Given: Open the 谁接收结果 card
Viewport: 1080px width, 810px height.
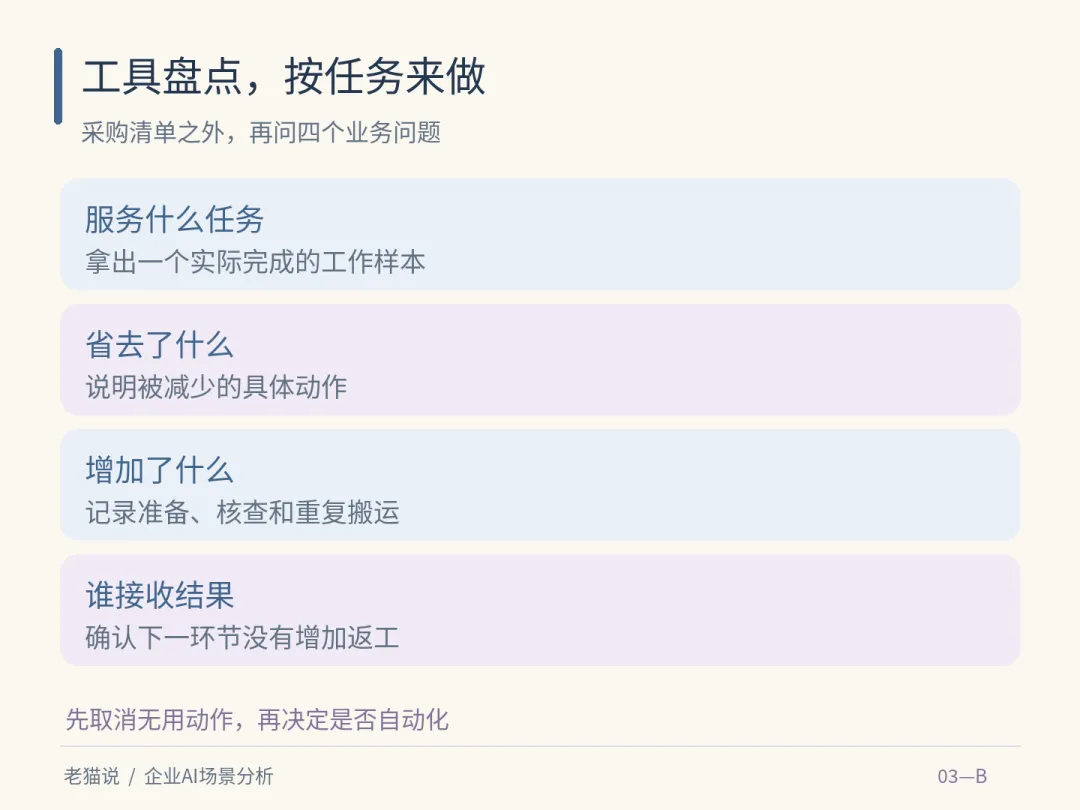Looking at the screenshot, I should pyautogui.click(x=540, y=610).
